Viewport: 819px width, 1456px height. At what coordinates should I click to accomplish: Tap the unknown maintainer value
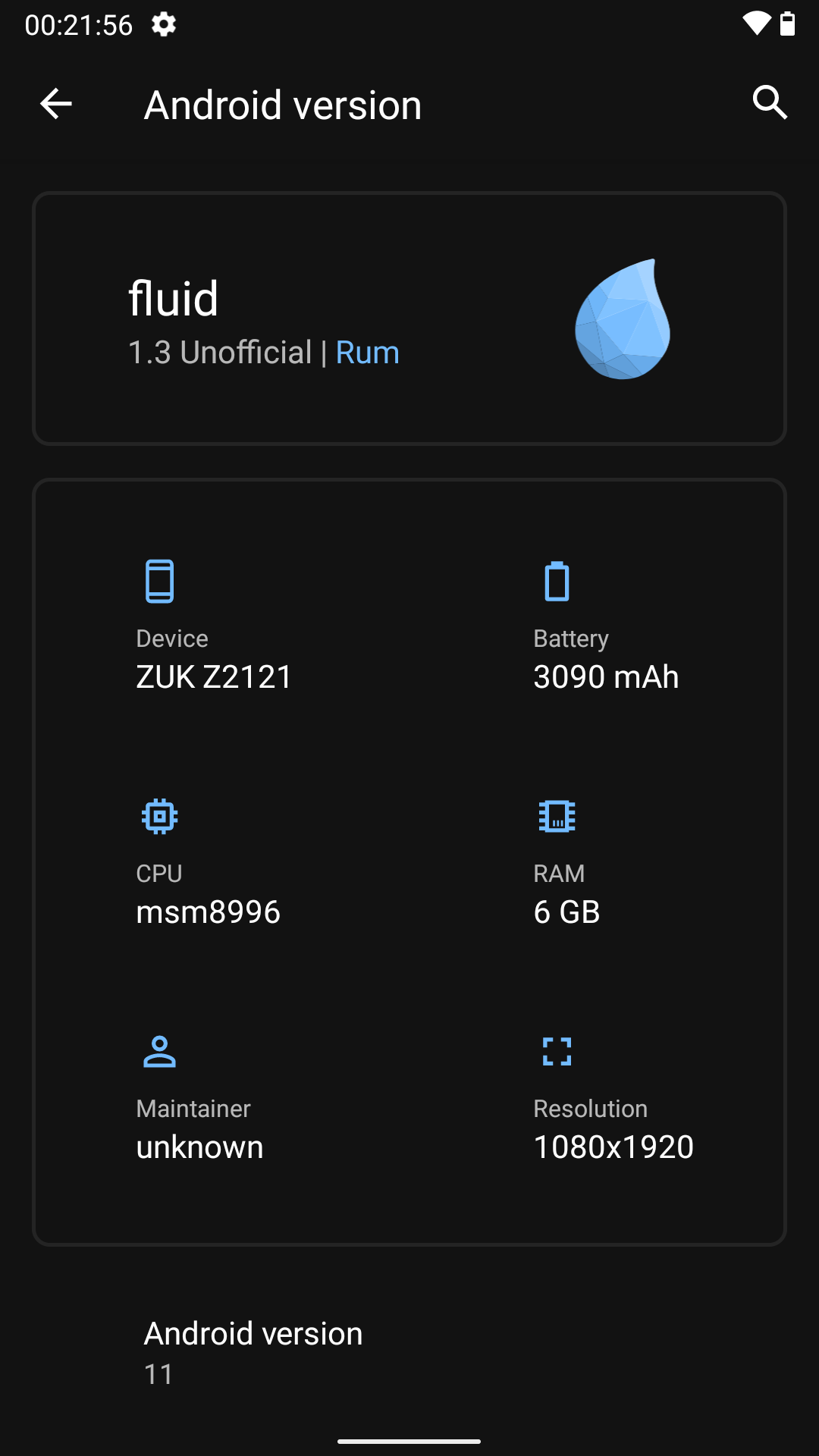click(x=199, y=1147)
